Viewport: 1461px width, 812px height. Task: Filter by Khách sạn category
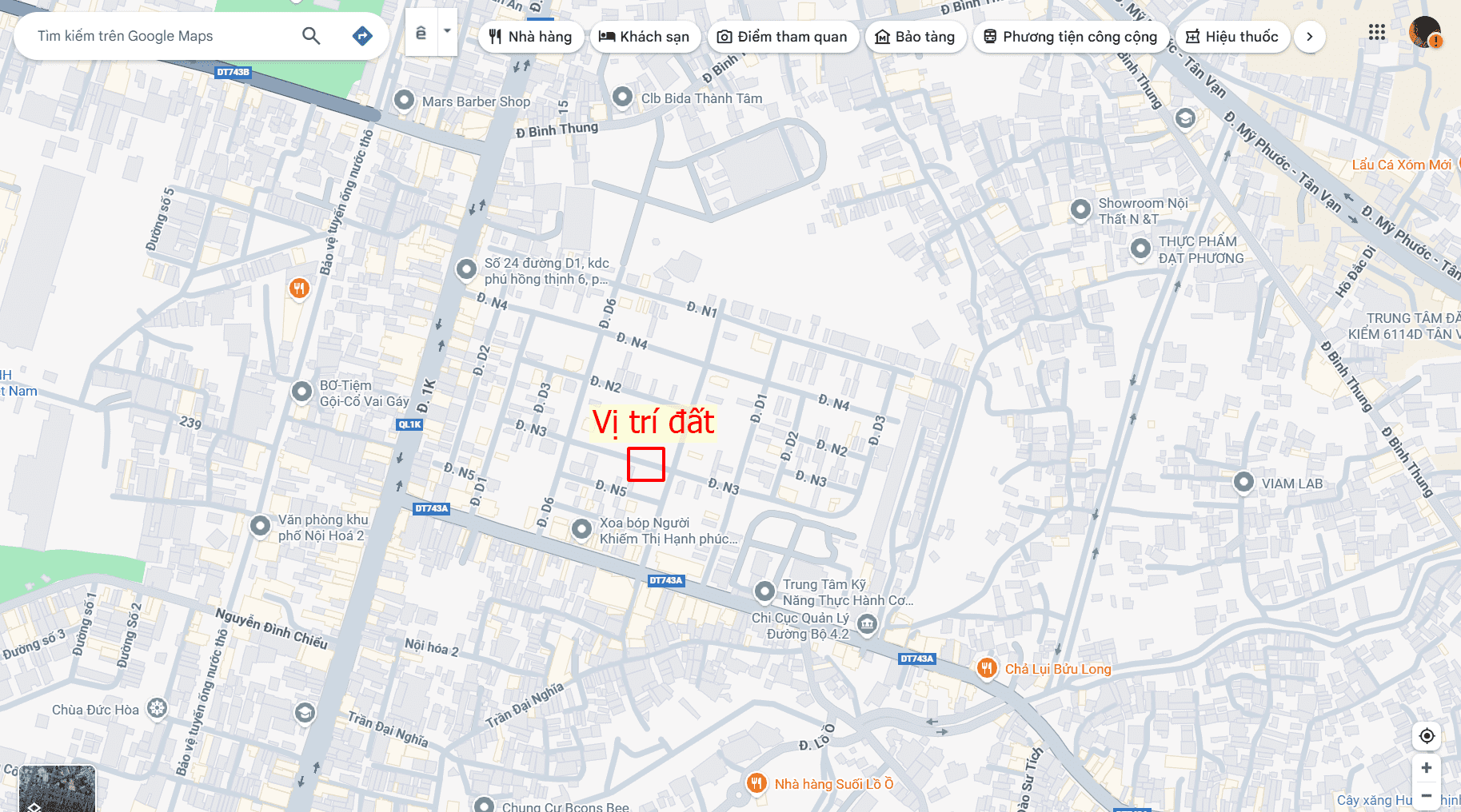pos(645,37)
